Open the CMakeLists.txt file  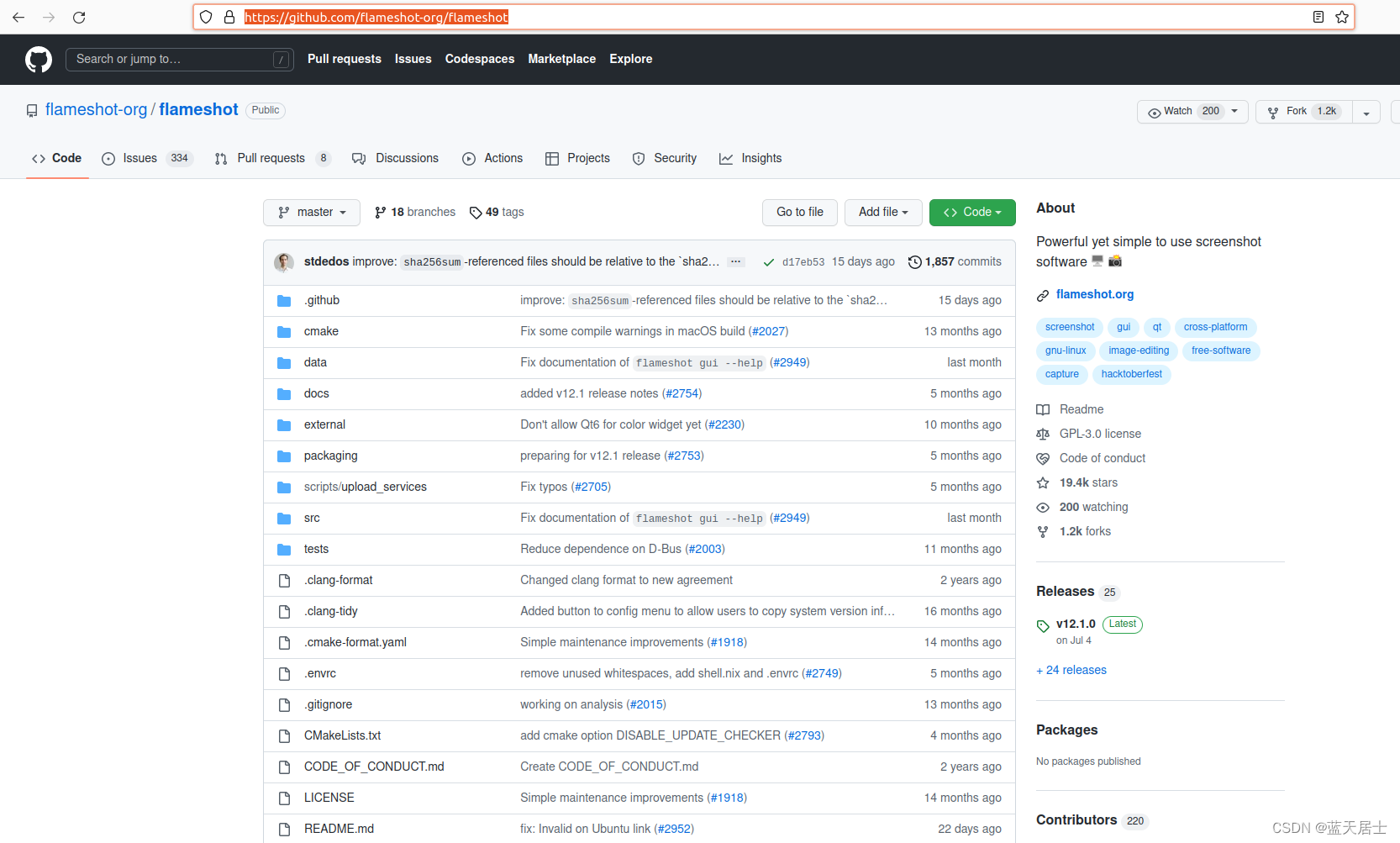[342, 736]
